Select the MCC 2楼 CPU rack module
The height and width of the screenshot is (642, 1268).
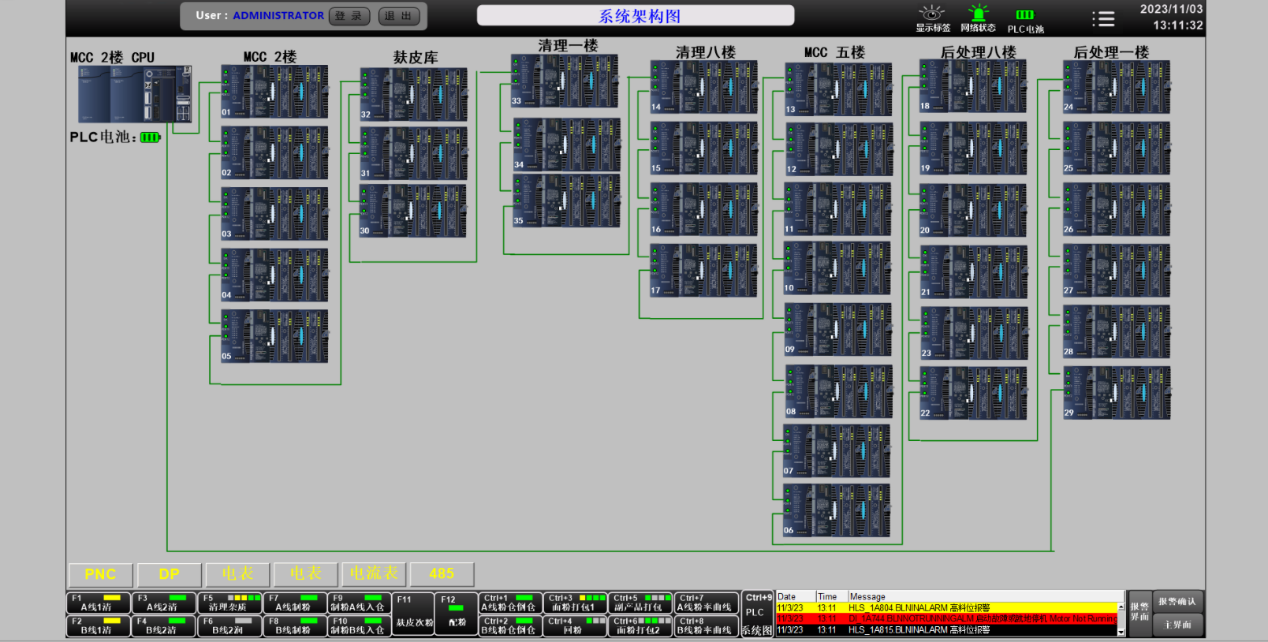[x=134, y=94]
